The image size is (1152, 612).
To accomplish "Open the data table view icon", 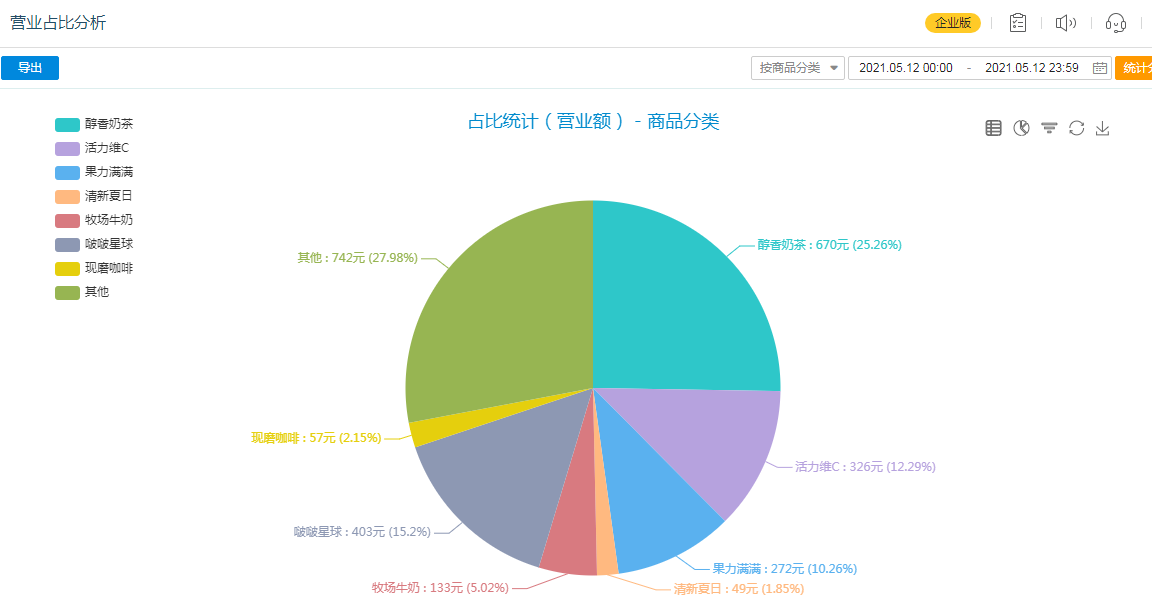I will coord(993,128).
